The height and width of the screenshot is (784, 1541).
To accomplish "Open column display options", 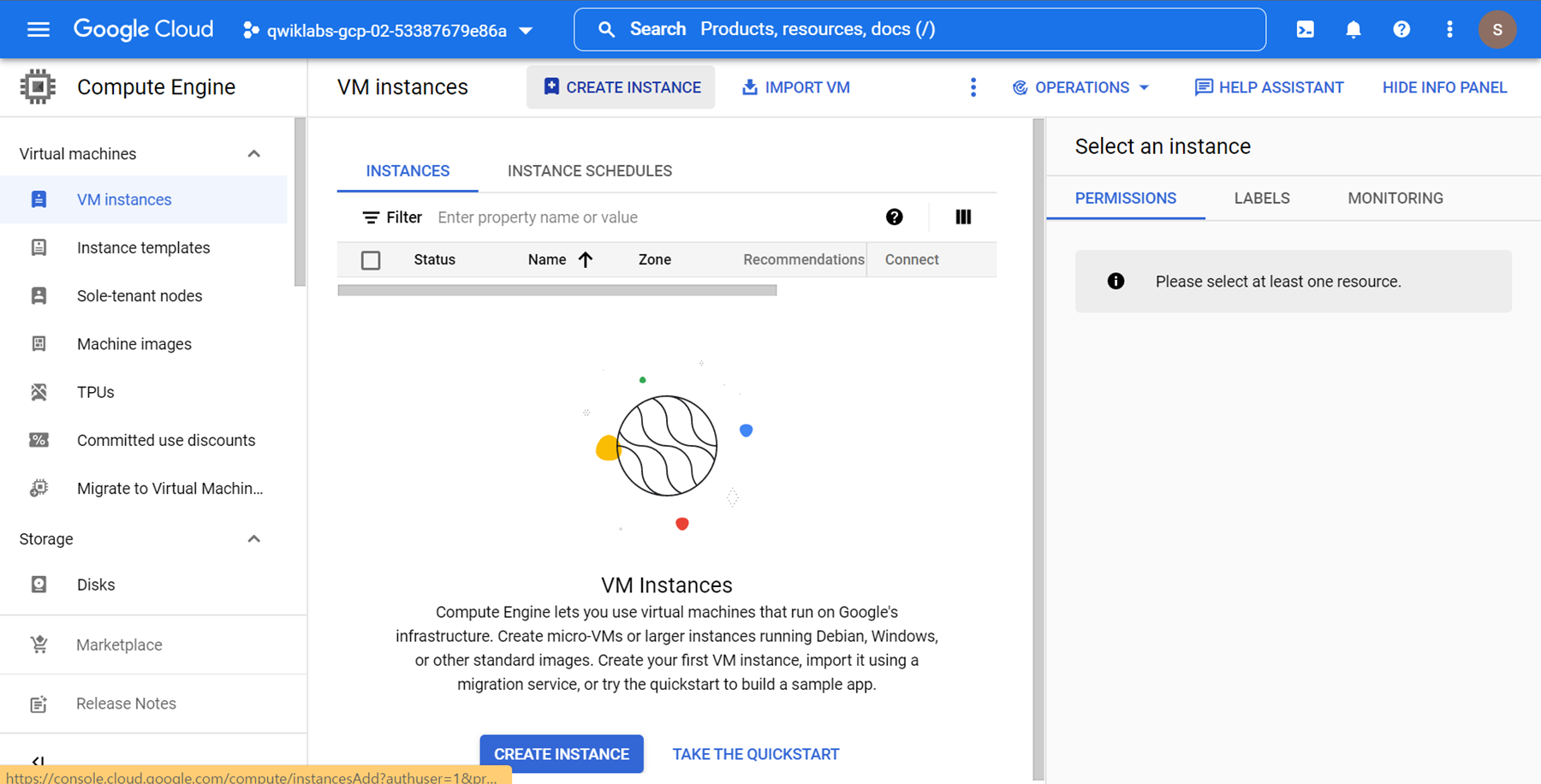I will [963, 217].
